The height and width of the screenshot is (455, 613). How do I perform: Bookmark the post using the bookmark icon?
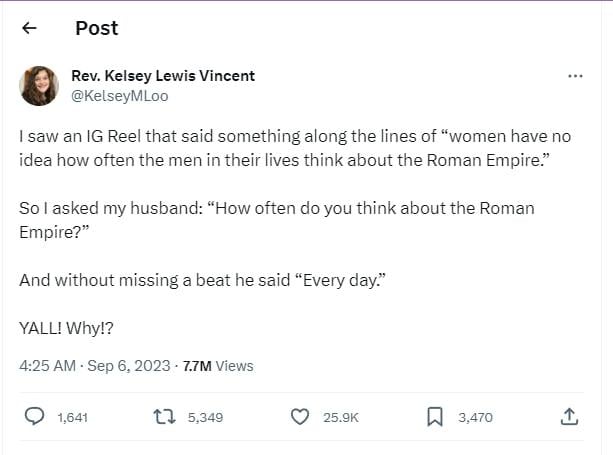click(435, 417)
